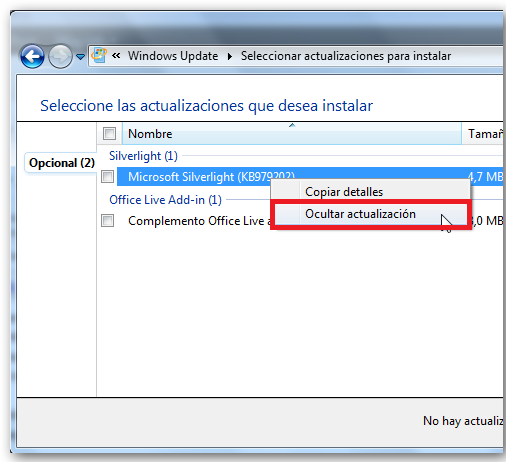Collapse the Office Live Add-in (1) group
Screen dimensions: 506x462
[165, 200]
